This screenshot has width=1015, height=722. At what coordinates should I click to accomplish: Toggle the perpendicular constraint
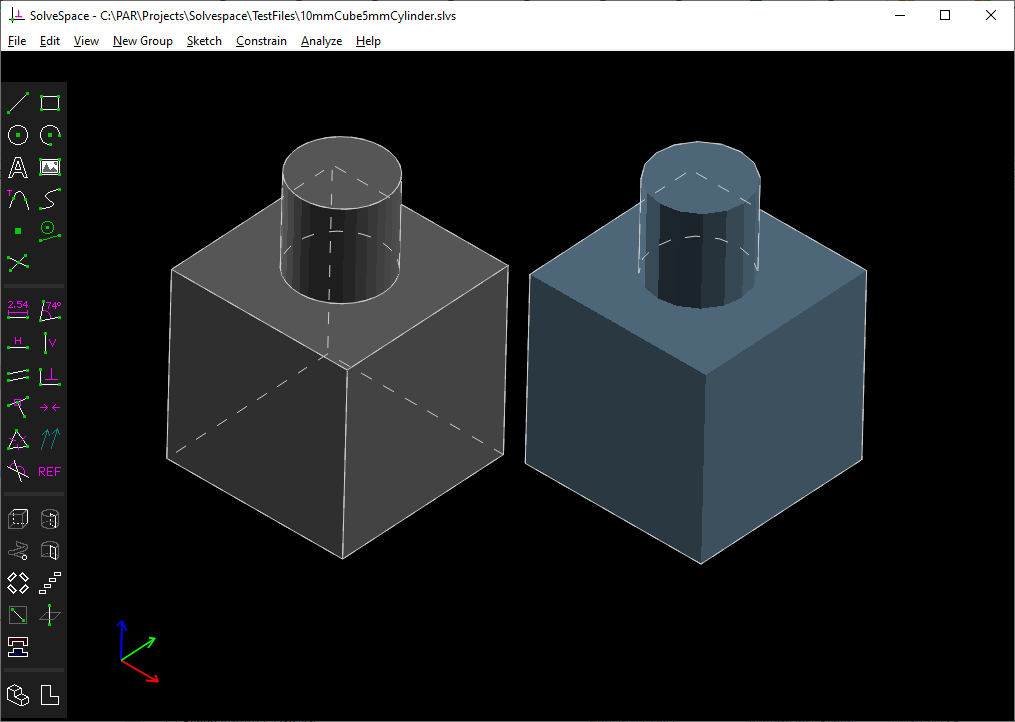tap(50, 375)
